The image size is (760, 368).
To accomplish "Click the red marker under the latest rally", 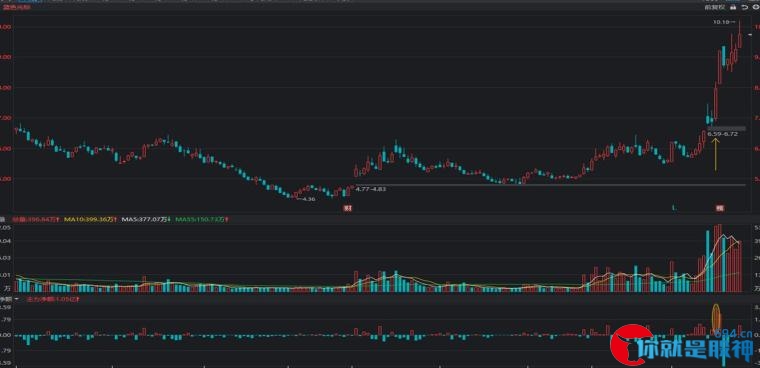I will (720, 208).
